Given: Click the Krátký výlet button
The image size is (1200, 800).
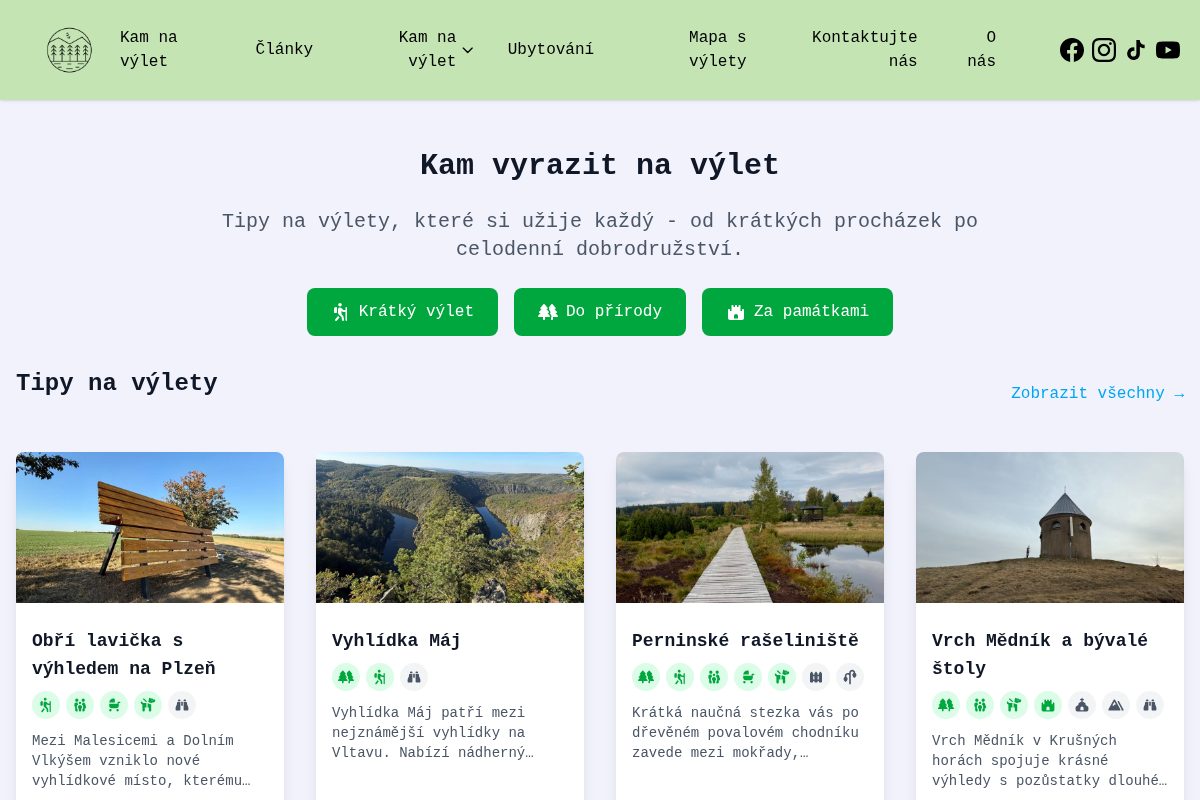Looking at the screenshot, I should 402,312.
